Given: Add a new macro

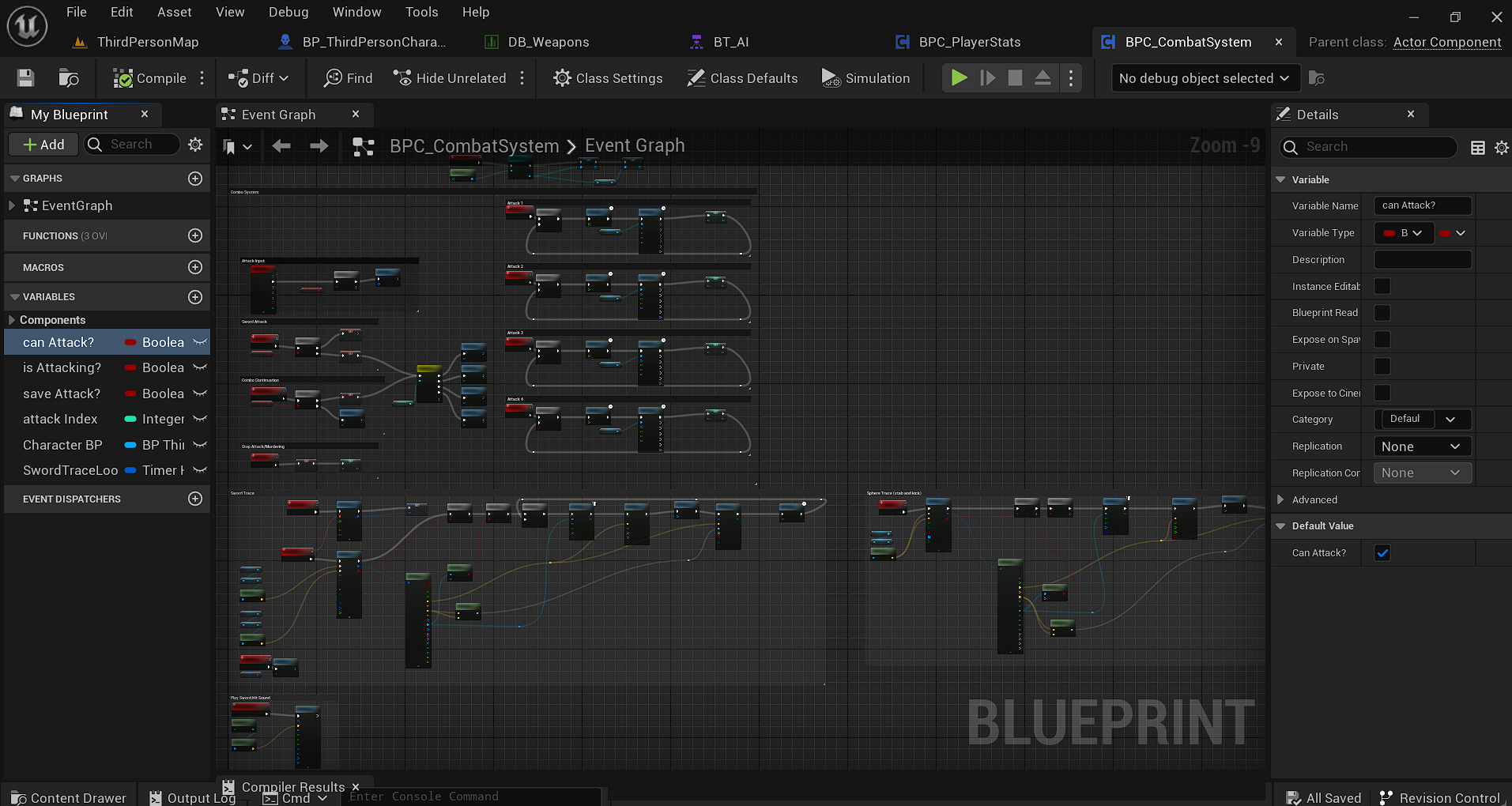Looking at the screenshot, I should click(195, 267).
